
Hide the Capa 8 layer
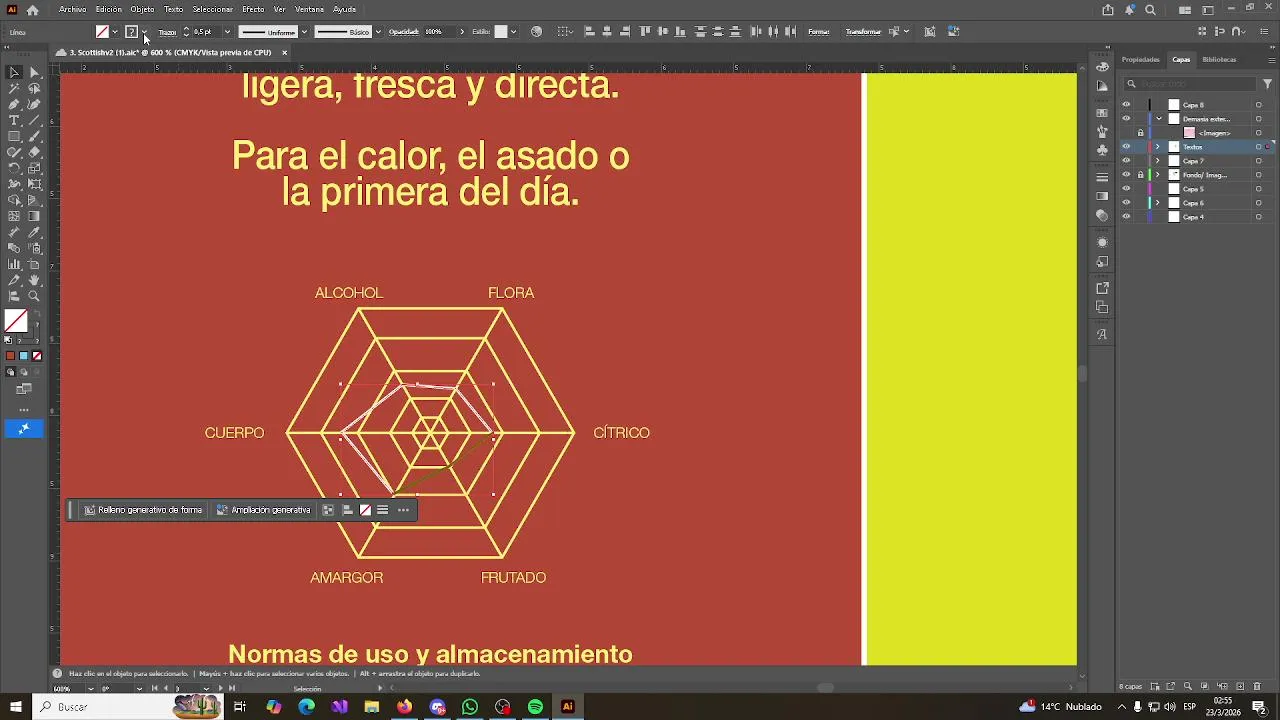coord(1126,105)
